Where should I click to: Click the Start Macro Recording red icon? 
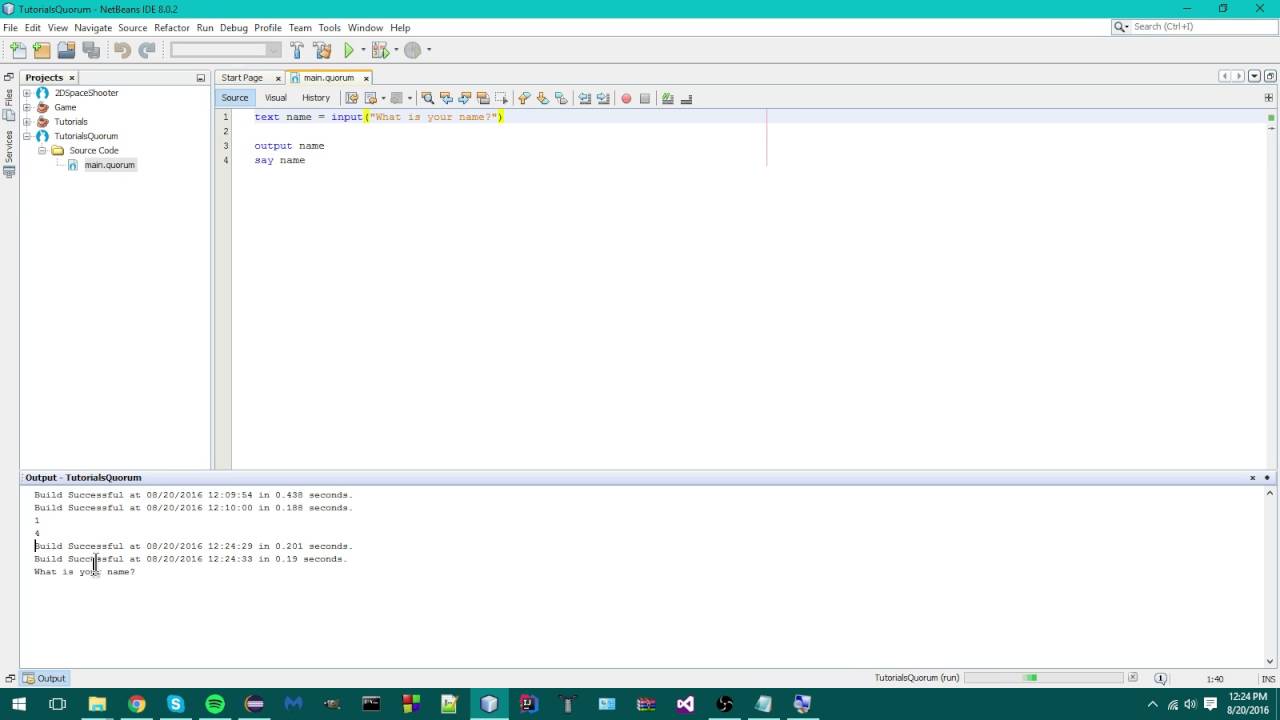tap(626, 98)
